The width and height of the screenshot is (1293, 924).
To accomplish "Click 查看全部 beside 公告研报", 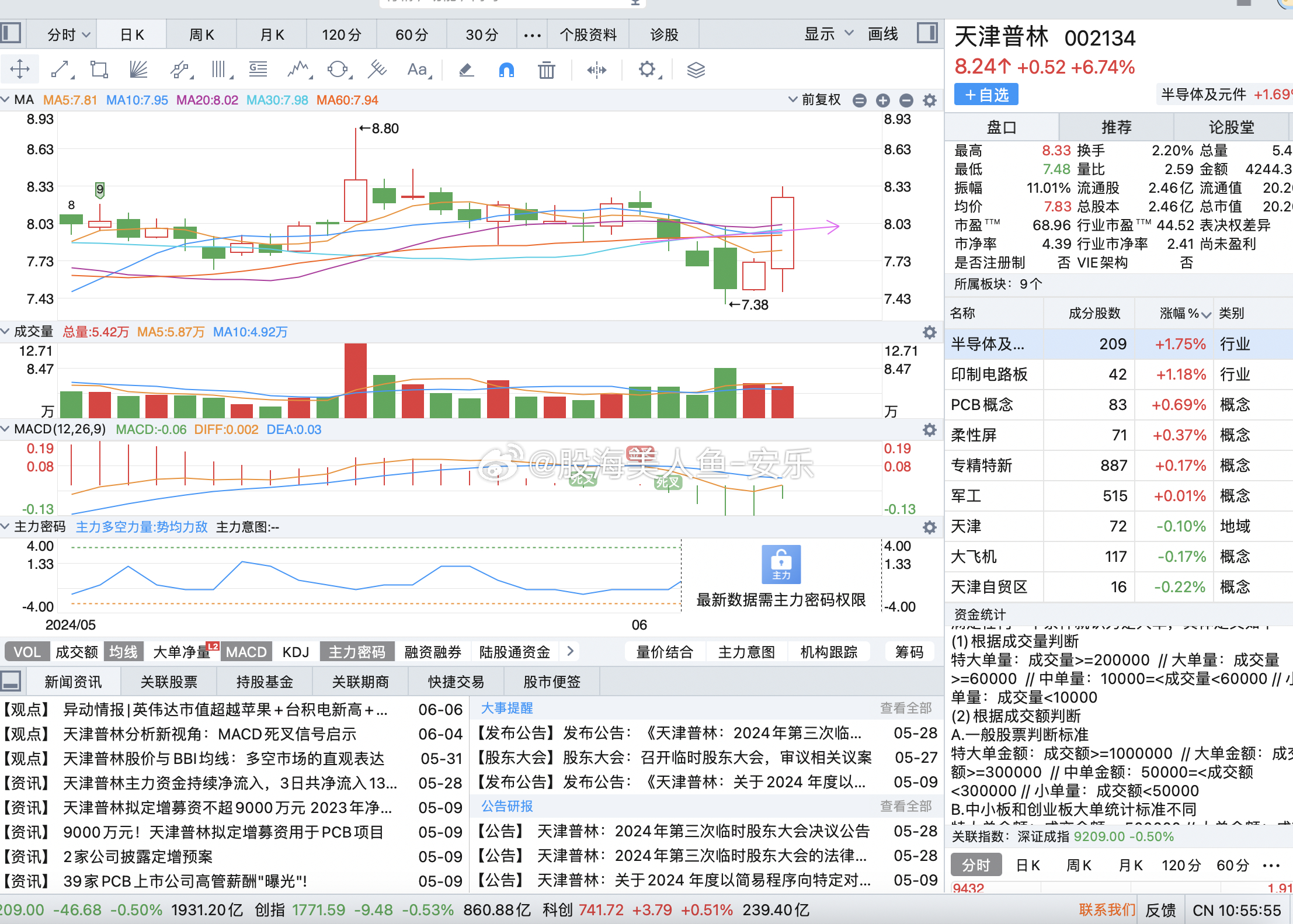I will 906,806.
